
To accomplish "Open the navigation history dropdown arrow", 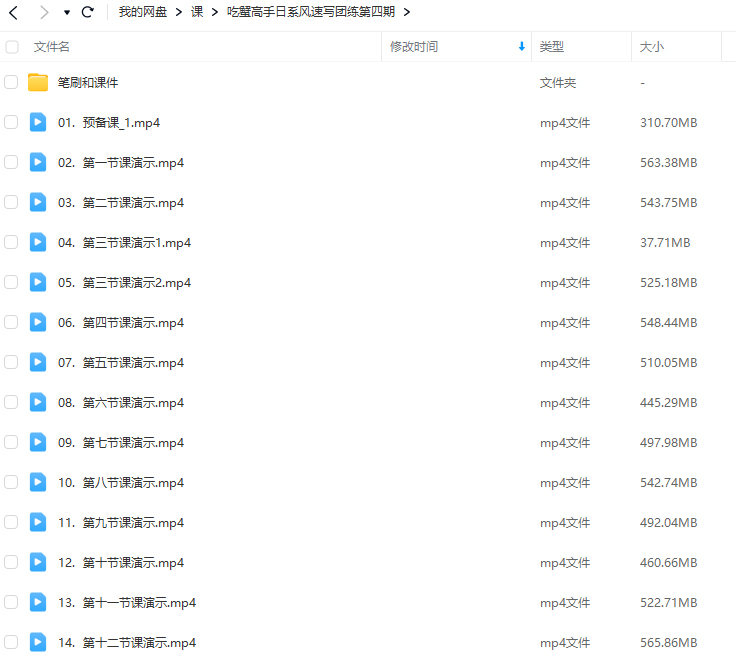I will [66, 13].
